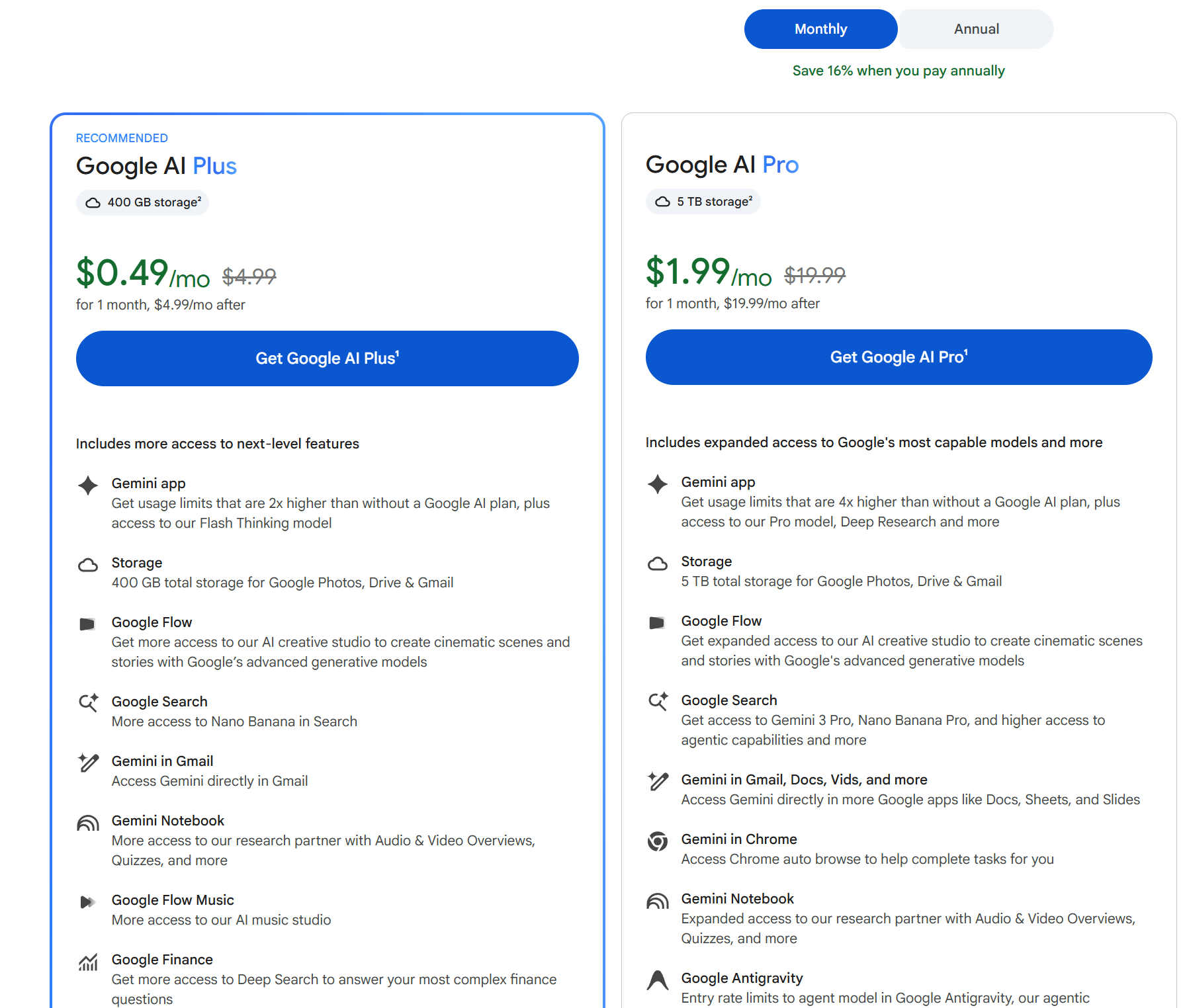
Task: Click the Google Antigravity icon
Action: [x=658, y=980]
